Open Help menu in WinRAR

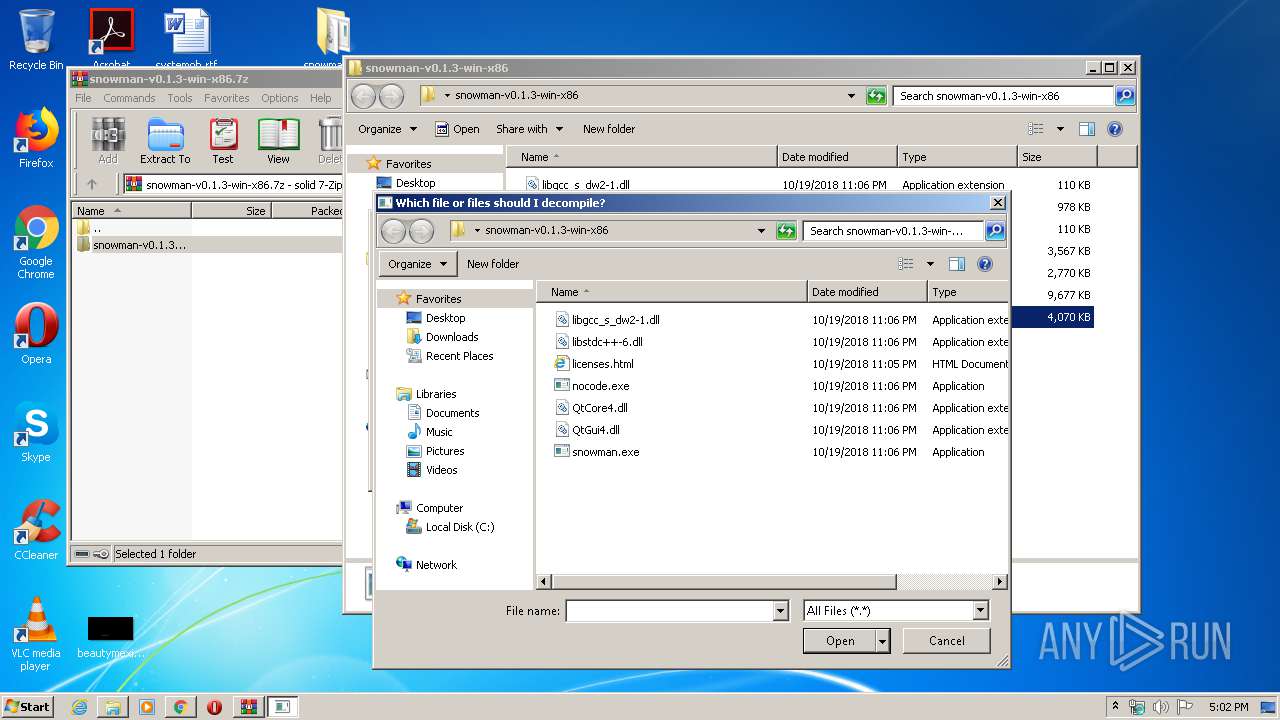tap(320, 98)
